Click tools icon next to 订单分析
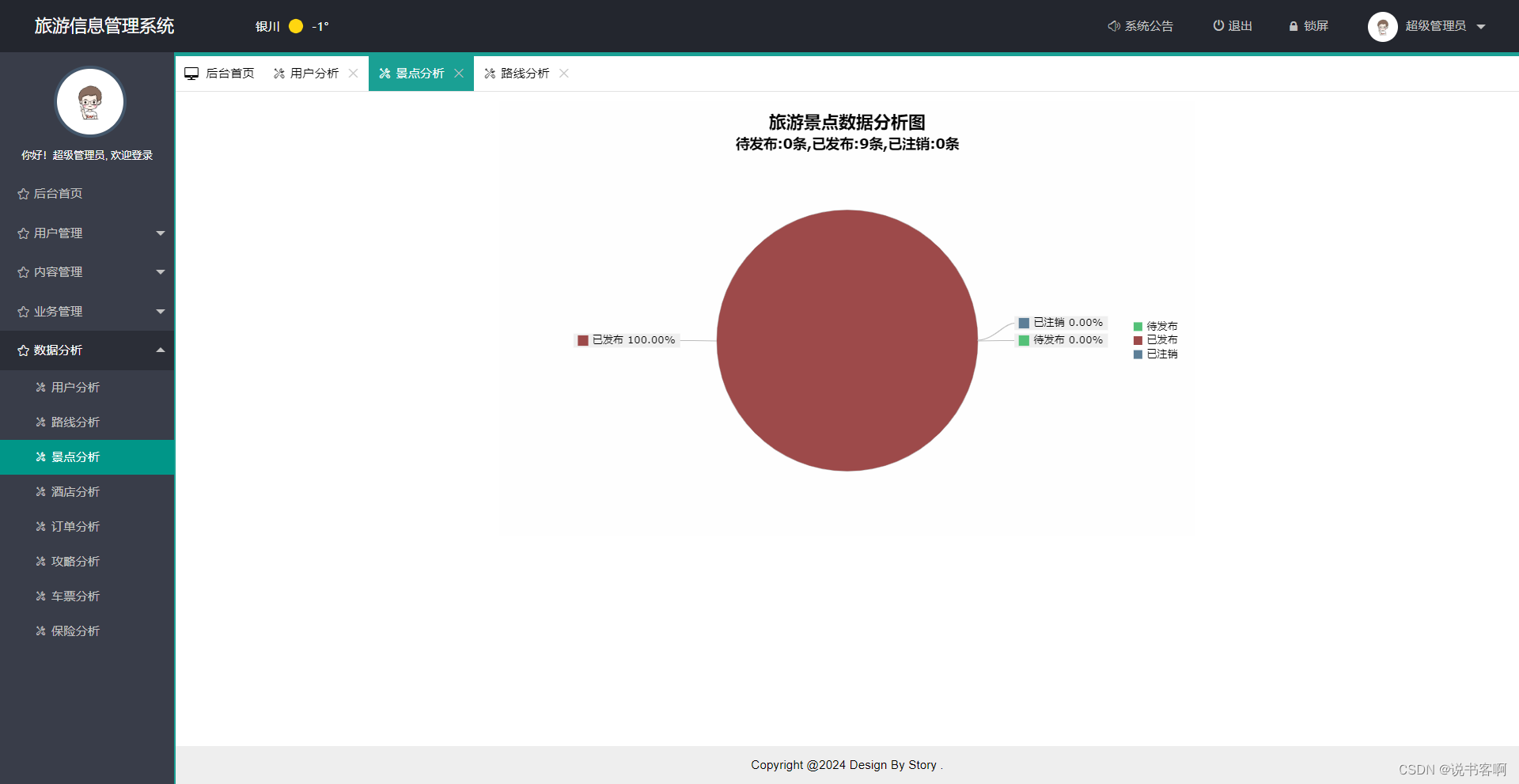 point(40,527)
